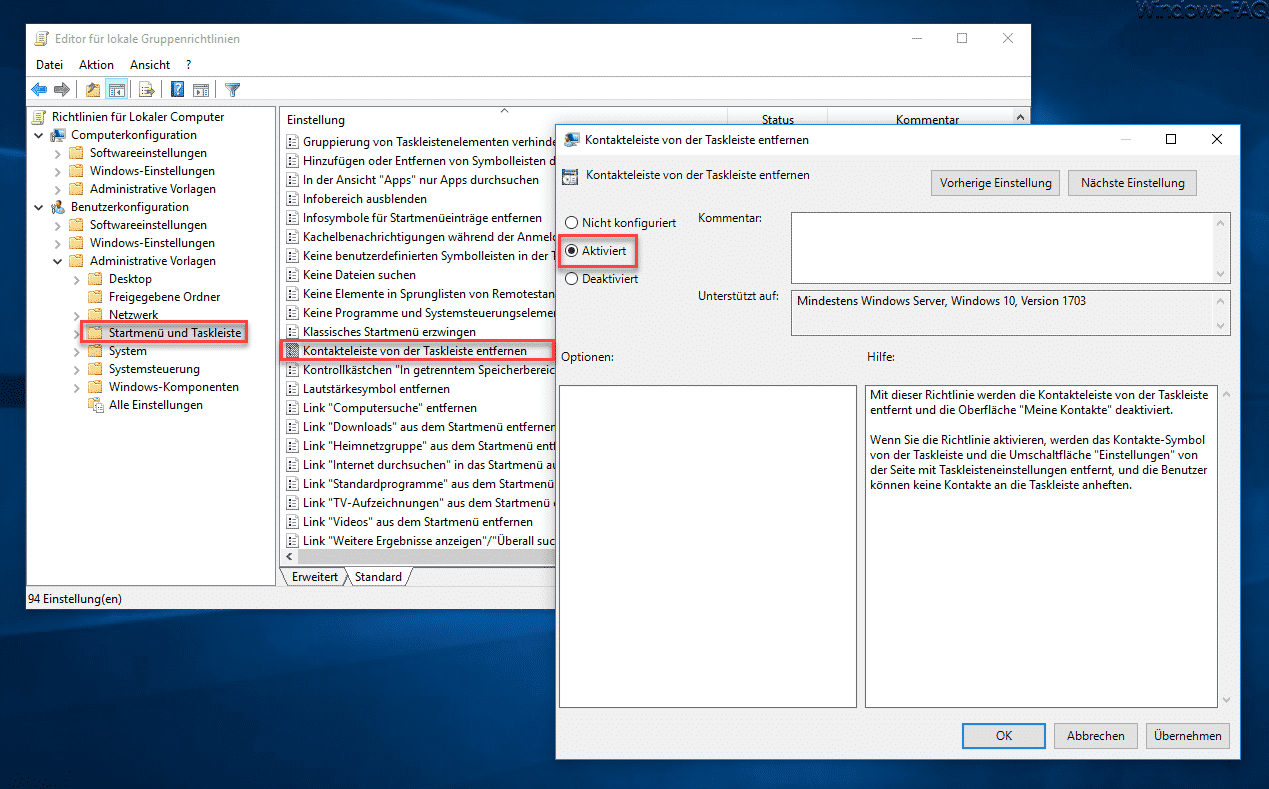This screenshot has height=789, width=1269.
Task: Expand the Desktop tree node
Action: click(x=77, y=279)
